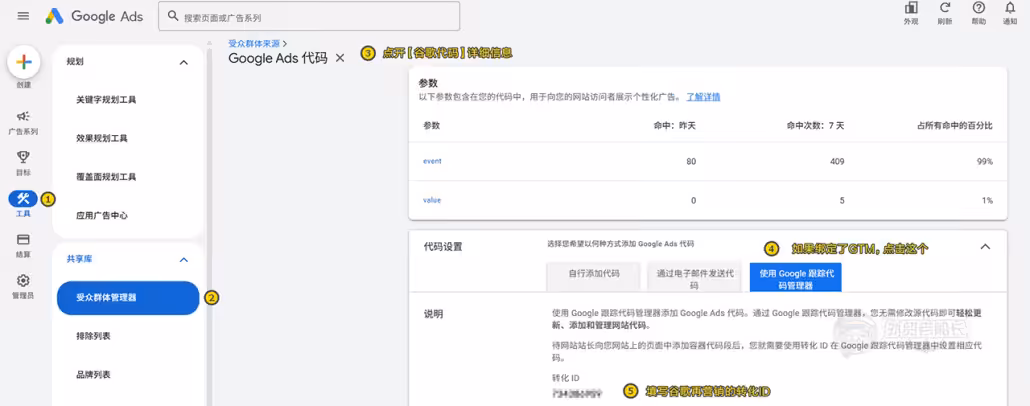
Task: Select the 通过电子邮件发送代码 tab
Action: 694,278
